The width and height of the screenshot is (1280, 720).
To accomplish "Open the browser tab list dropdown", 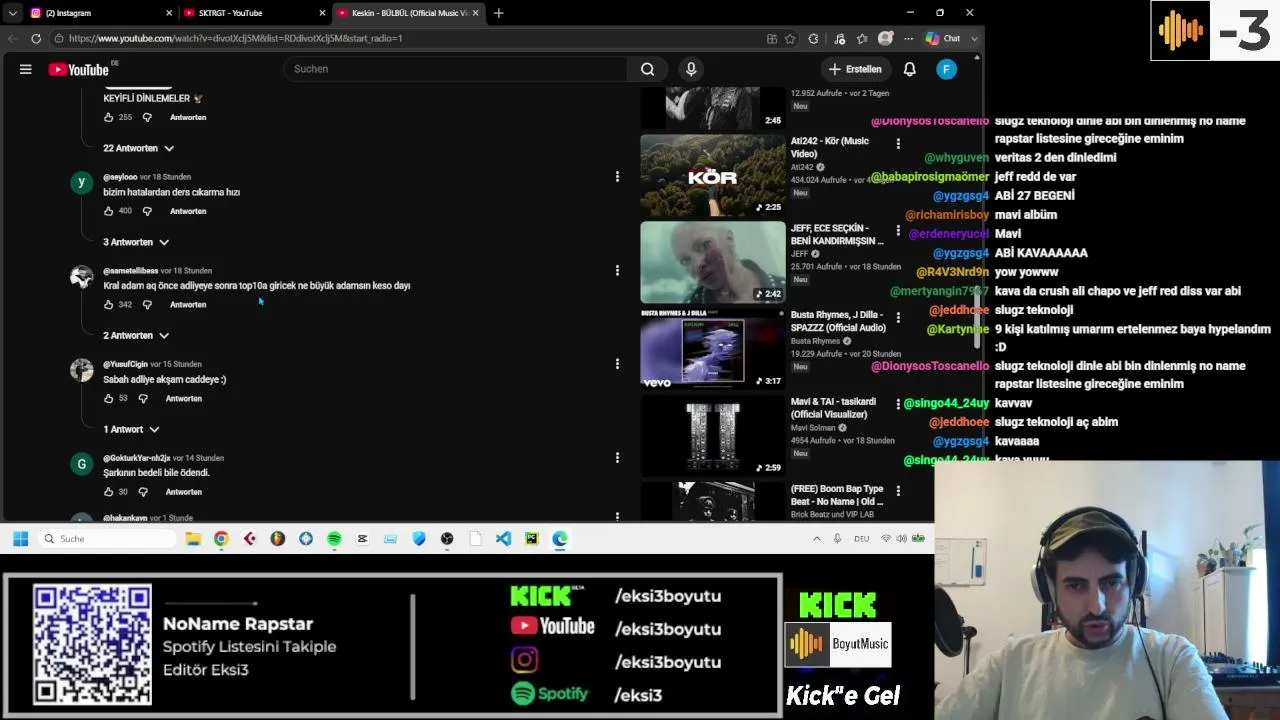I will click(x=12, y=13).
